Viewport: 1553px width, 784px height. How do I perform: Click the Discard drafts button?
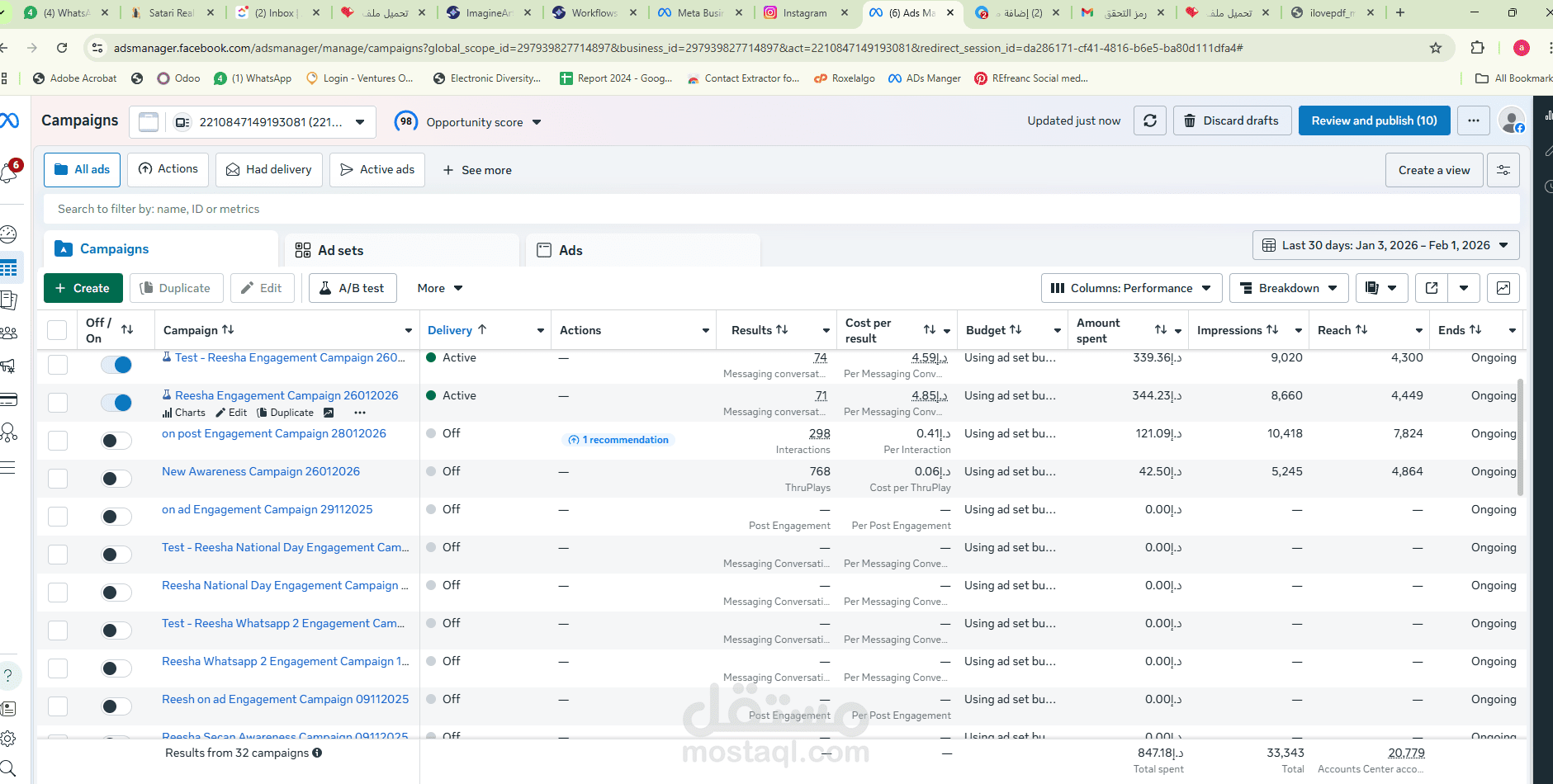1233,120
